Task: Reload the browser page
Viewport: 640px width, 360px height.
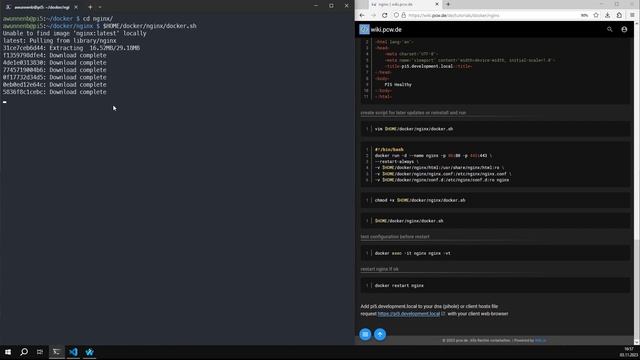Action: pyautogui.click(x=384, y=15)
